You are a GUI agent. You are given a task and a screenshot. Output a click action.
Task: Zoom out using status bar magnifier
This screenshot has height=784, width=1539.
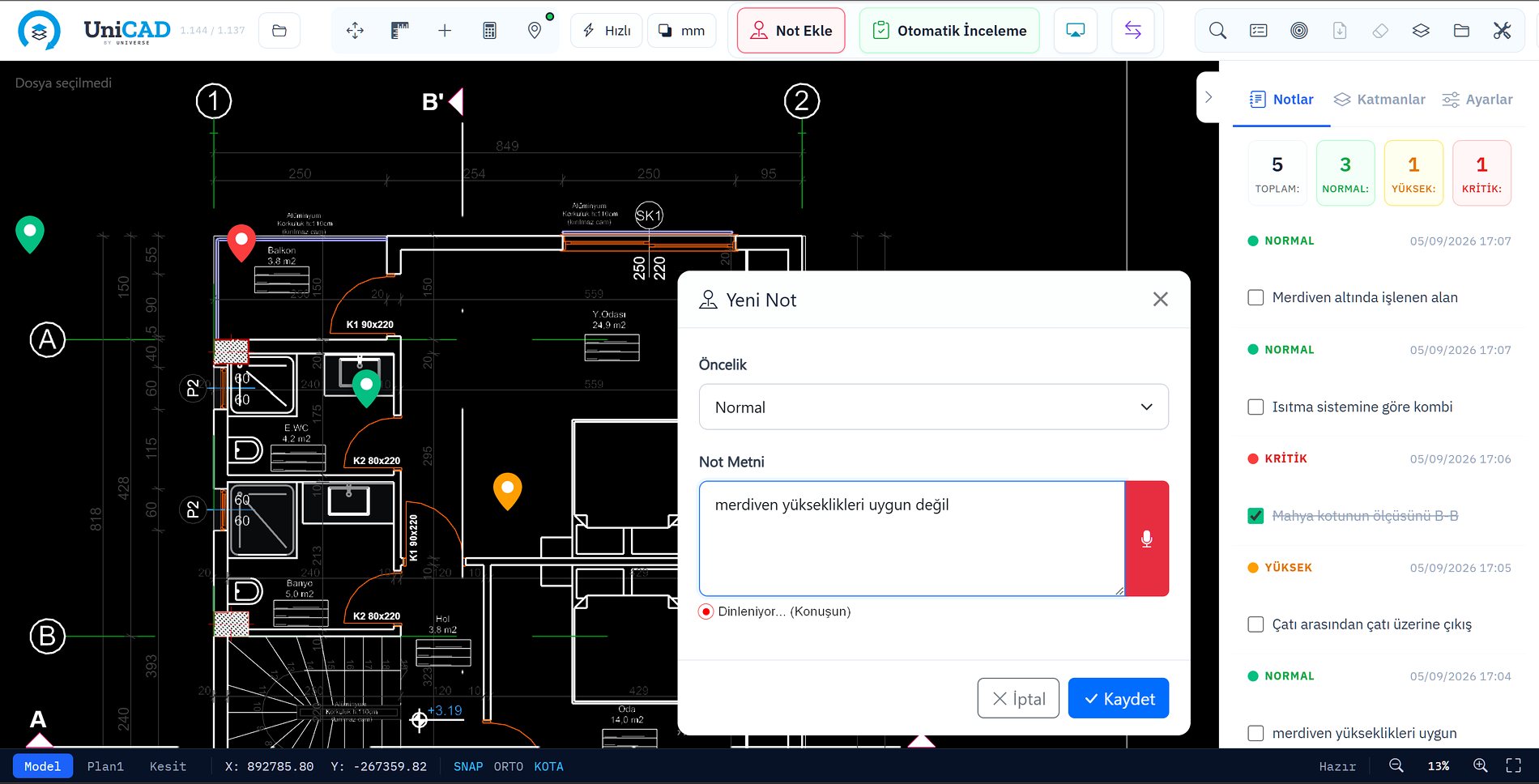coord(1396,766)
